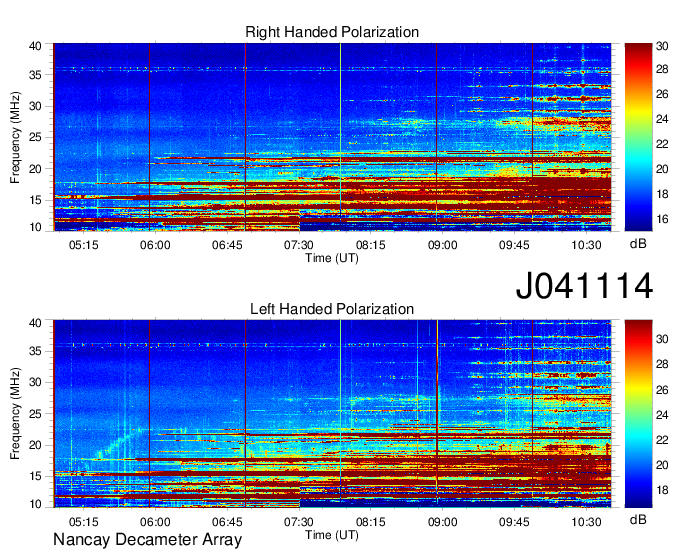Click "Time (UT)" label under the Left Handed plot
680x552 pixels.
tap(332, 535)
